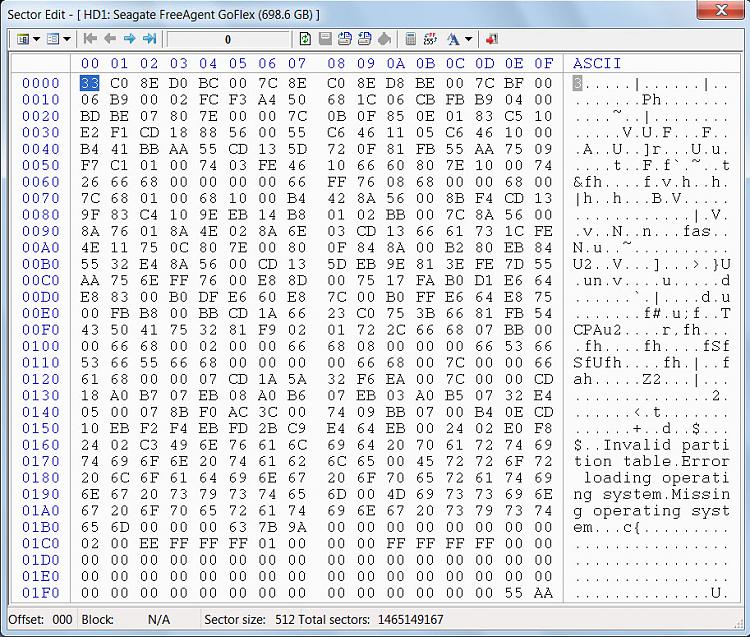Click row offset label 0040
Image resolution: width=750 pixels, height=637 pixels.
click(41, 149)
